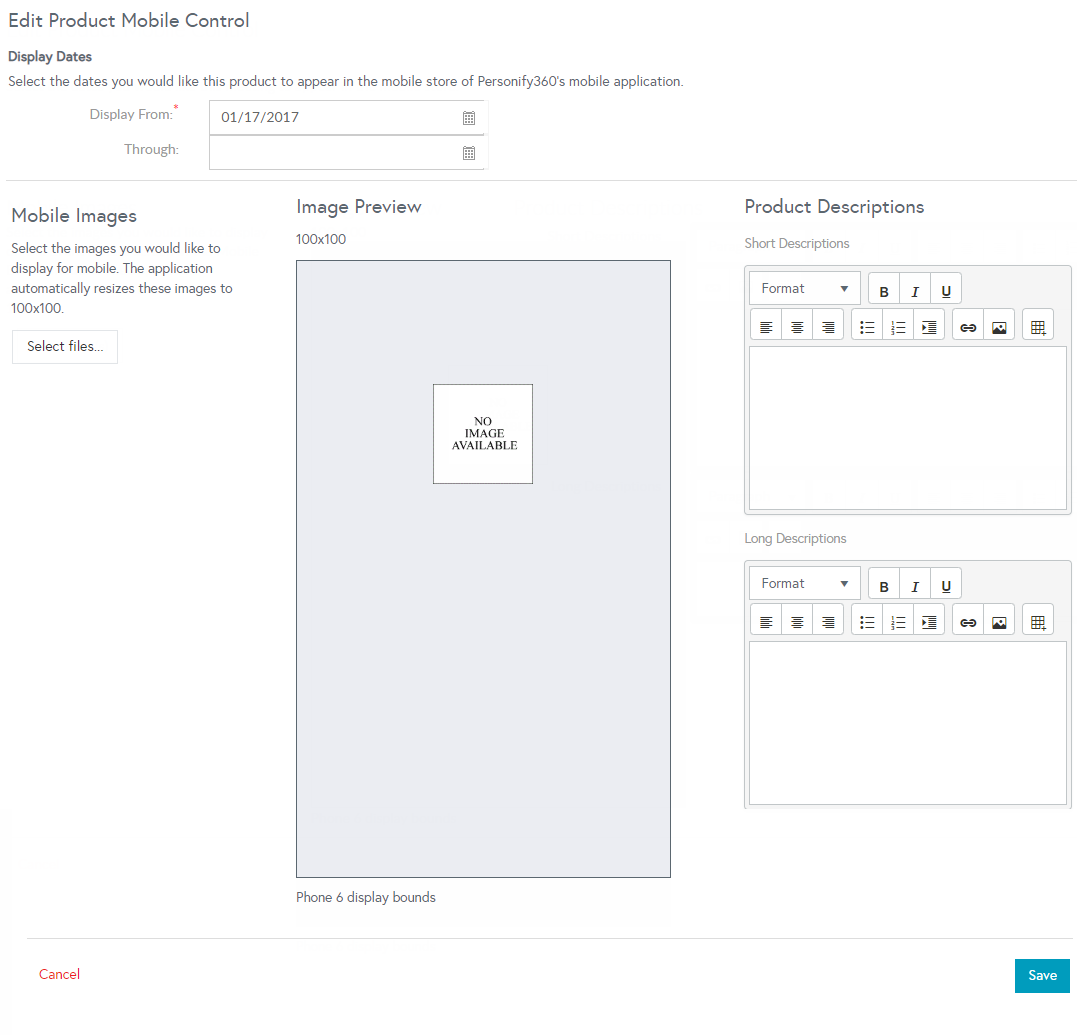Align text right in Long Descriptions editor
The height and width of the screenshot is (1035, 1079).
click(828, 621)
